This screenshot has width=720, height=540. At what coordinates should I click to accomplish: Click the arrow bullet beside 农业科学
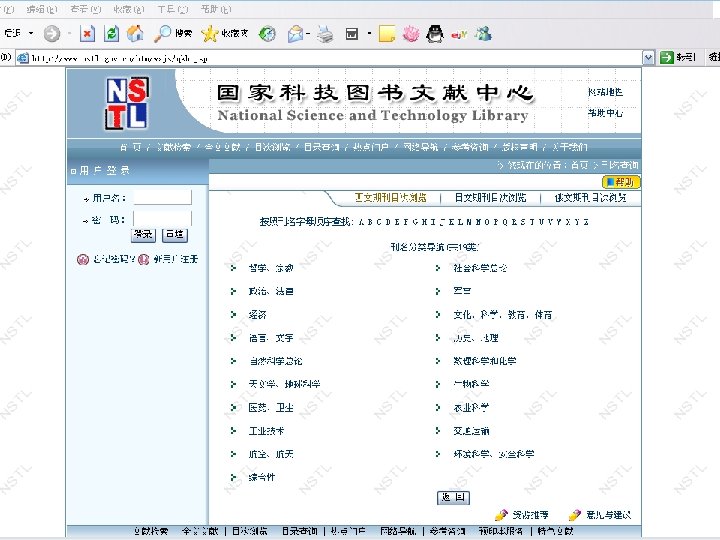pos(438,407)
